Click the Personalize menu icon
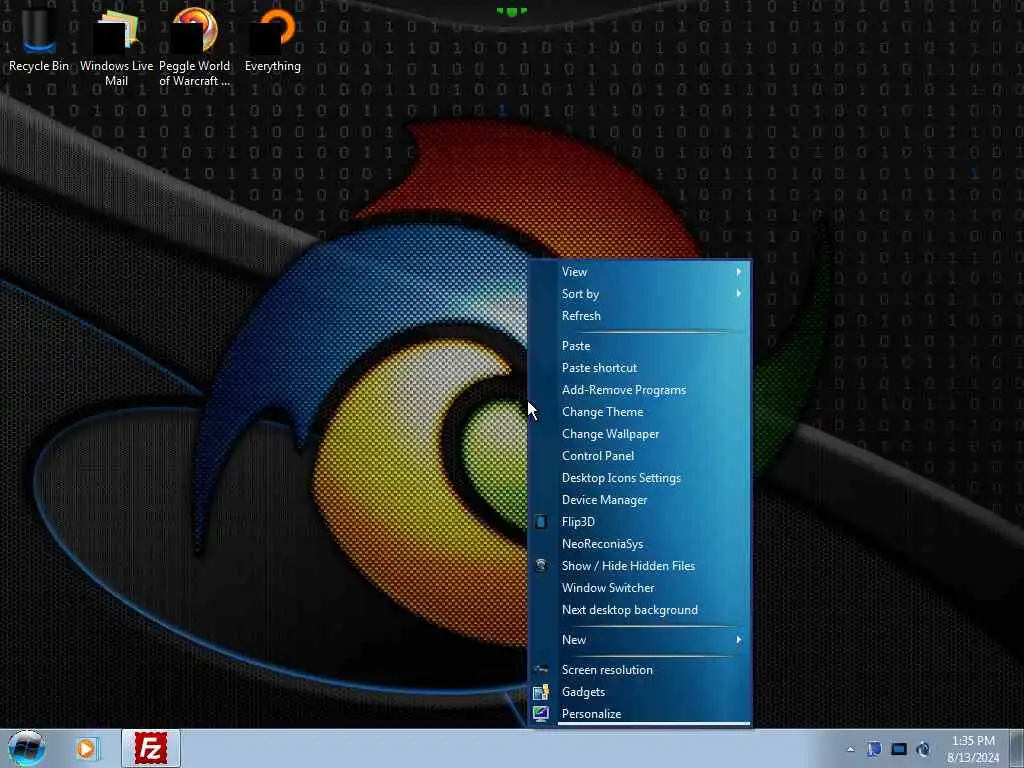 pos(541,714)
